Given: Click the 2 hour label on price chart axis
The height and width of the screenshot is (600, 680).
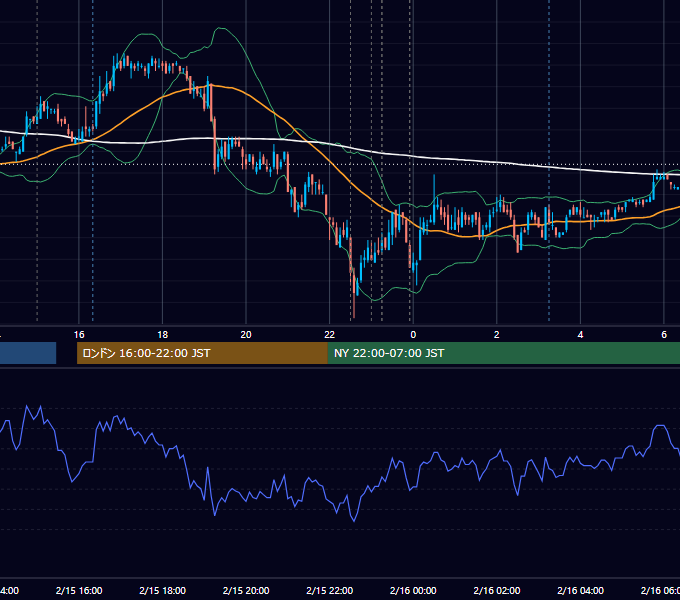Looking at the screenshot, I should tap(497, 335).
